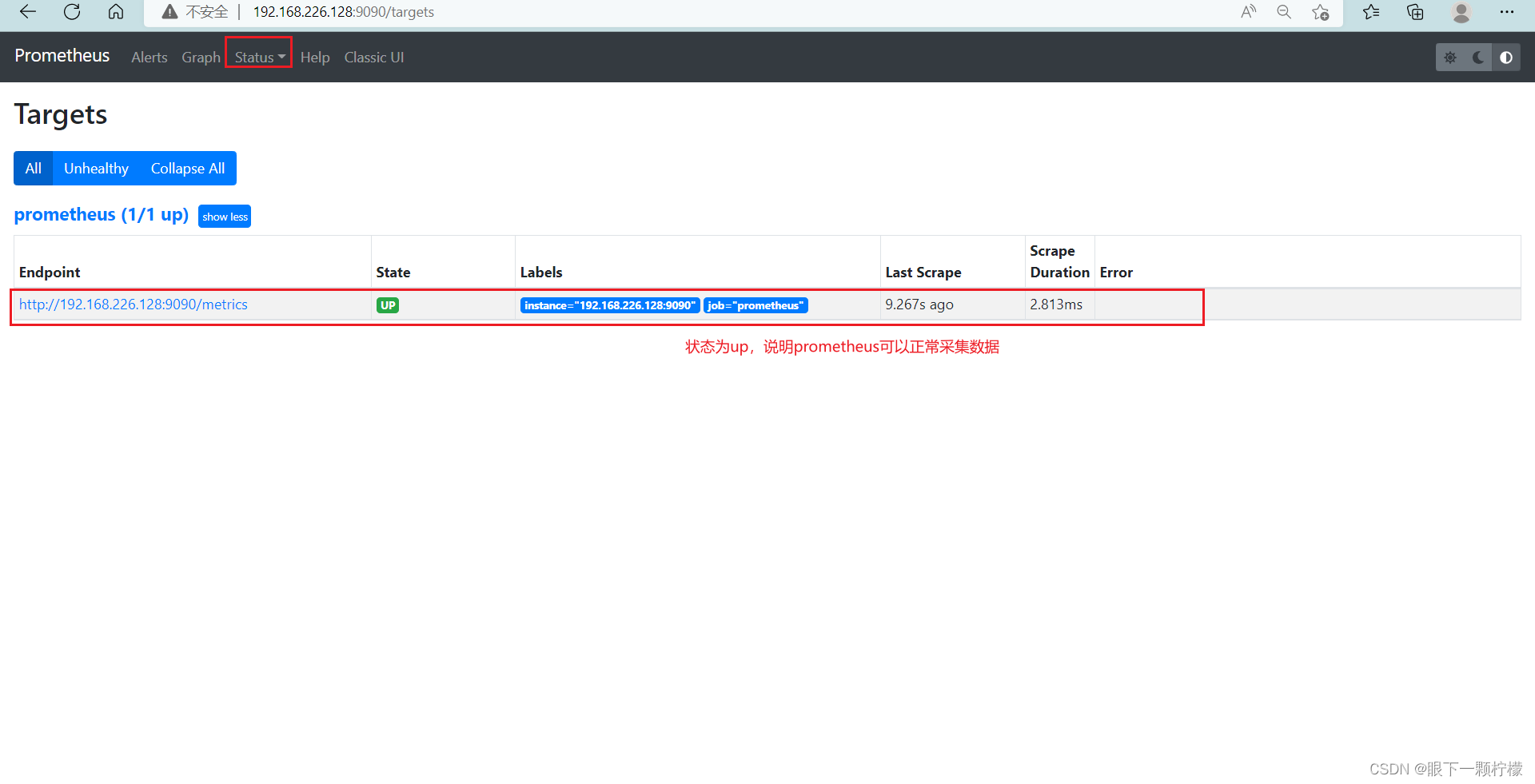This screenshot has width=1535, height=784.
Task: Click show less for prometheus job
Action: (x=225, y=217)
